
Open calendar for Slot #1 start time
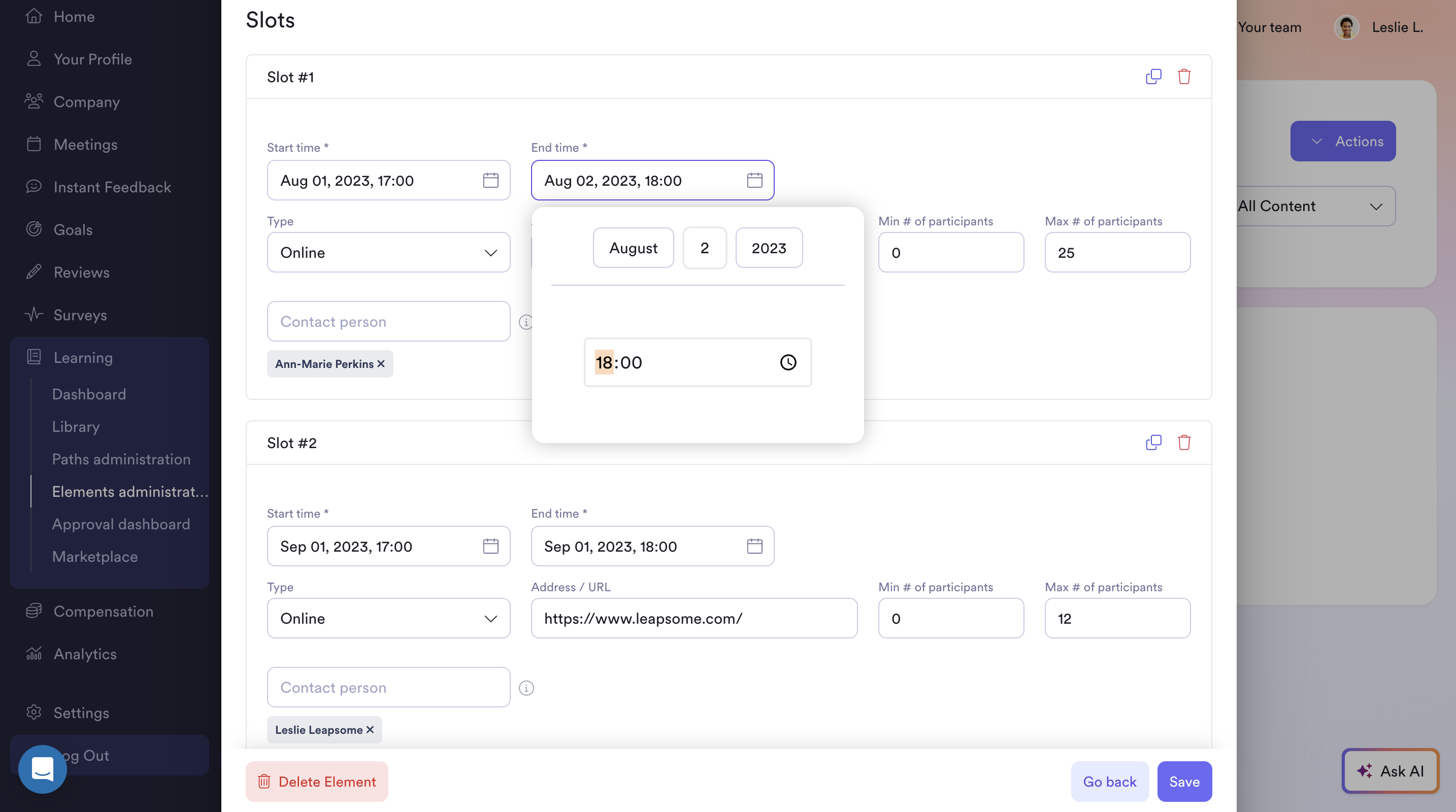[490, 180]
